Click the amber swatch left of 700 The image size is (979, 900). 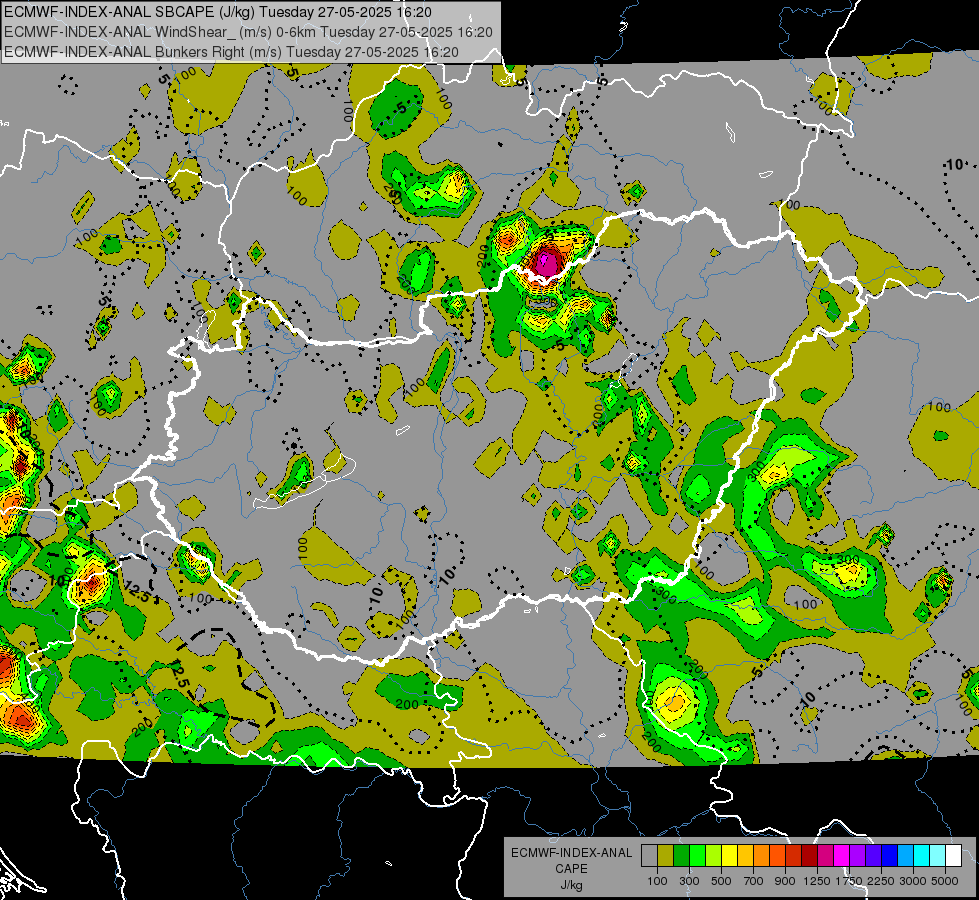[x=745, y=856]
